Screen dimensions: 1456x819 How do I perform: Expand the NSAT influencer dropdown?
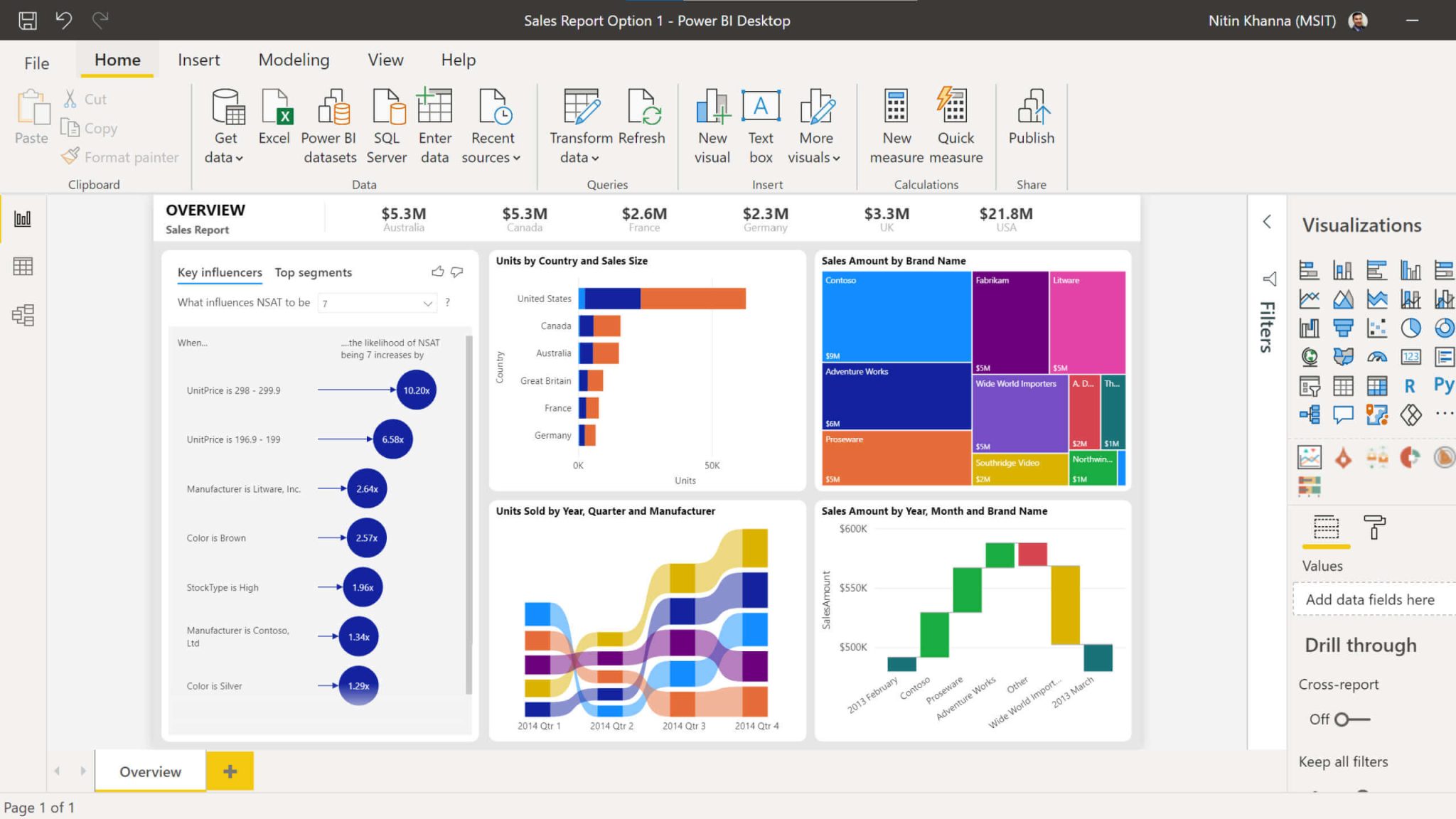[x=427, y=303]
